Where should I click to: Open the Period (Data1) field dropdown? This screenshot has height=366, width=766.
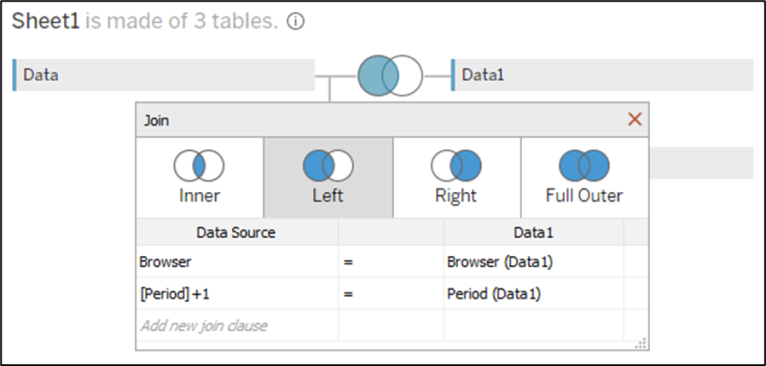pyautogui.click(x=533, y=294)
